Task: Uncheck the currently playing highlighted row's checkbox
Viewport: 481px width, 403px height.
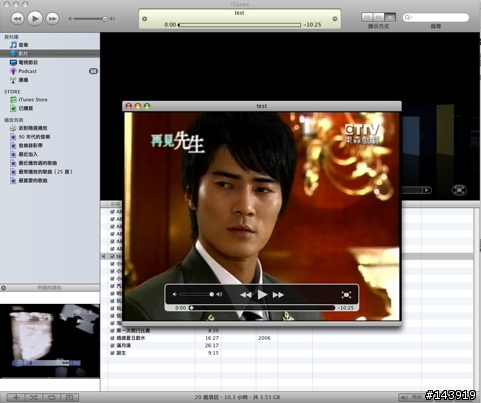Action: (x=112, y=256)
